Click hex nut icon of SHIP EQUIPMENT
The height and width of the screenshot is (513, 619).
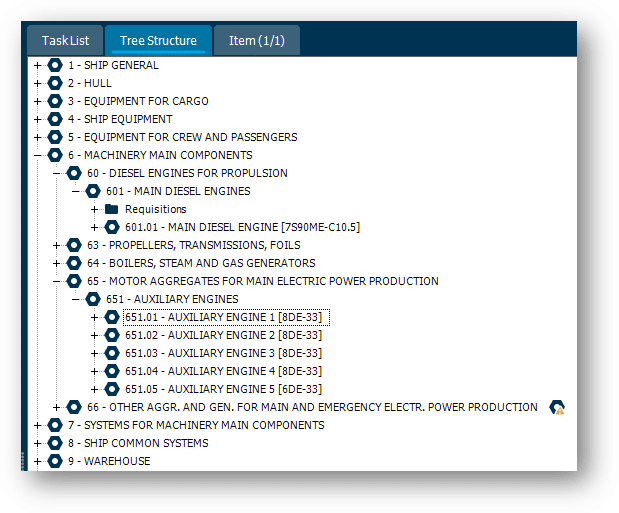pos(55,119)
